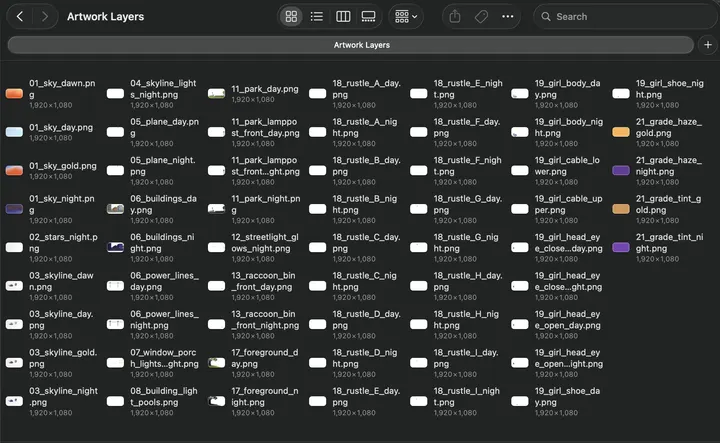The height and width of the screenshot is (443, 720).
Task: Select 02_stars_night.png file name
Action: tap(63, 243)
